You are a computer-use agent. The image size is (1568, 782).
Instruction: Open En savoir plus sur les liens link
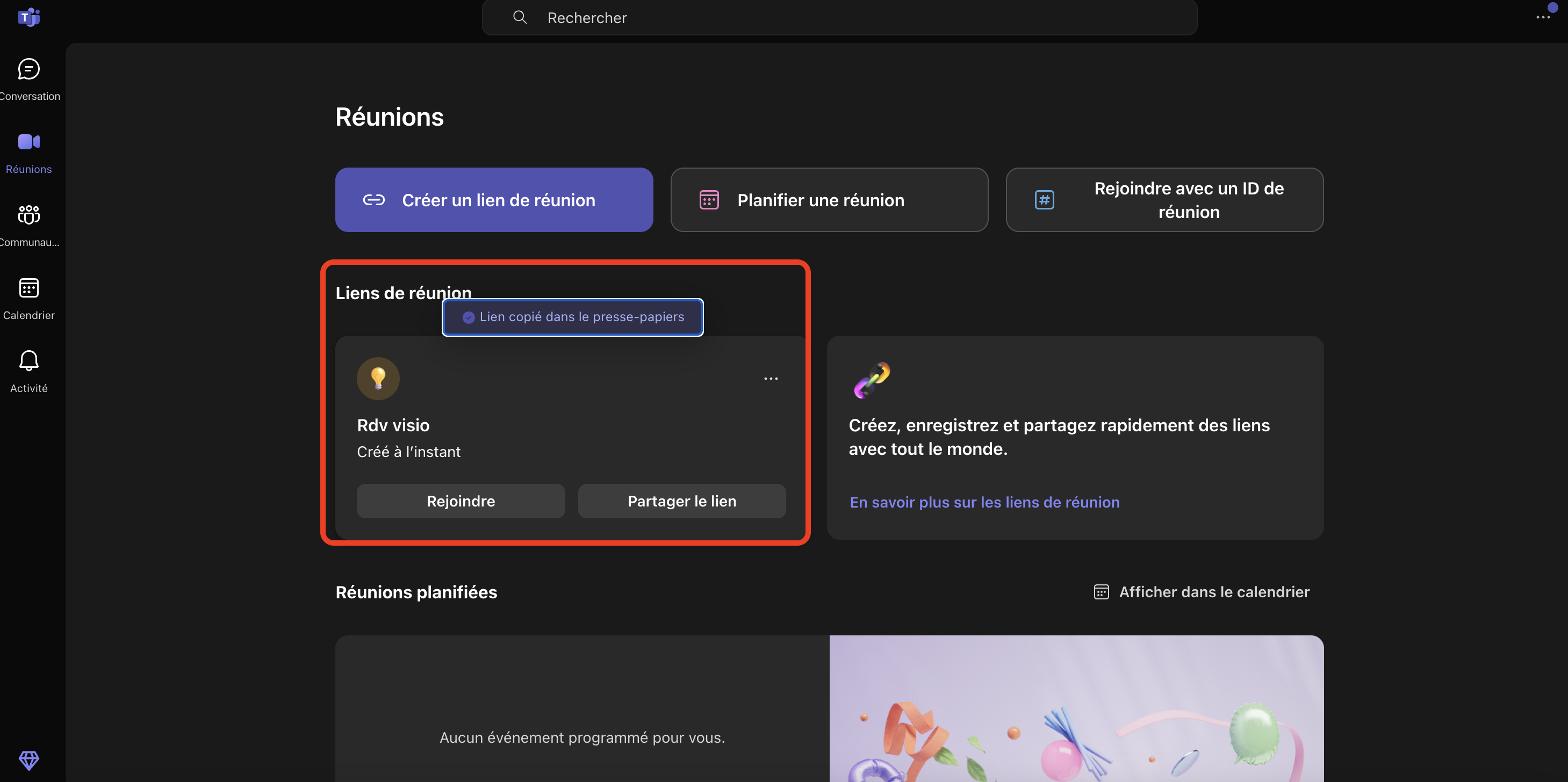click(x=984, y=502)
